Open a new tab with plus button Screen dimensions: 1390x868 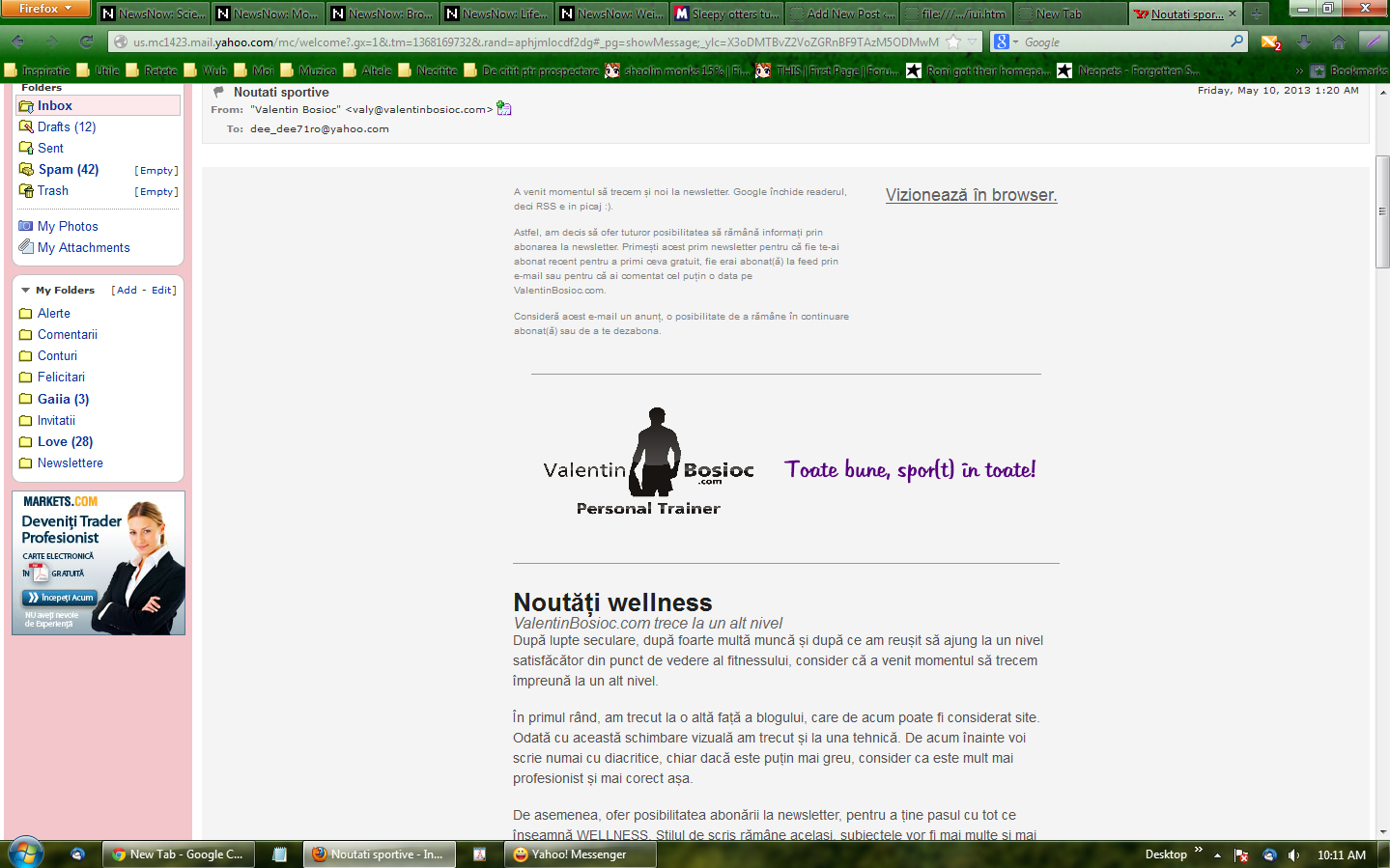[x=1256, y=14]
